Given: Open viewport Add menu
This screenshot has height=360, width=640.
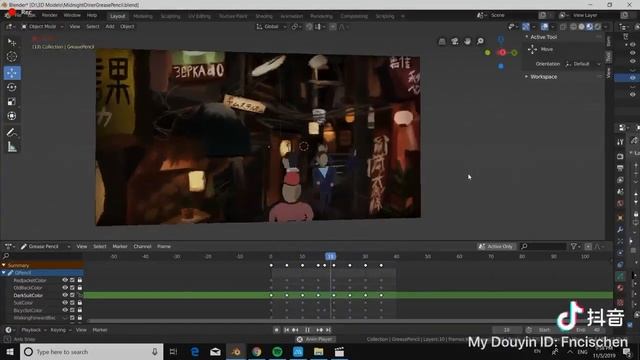Looking at the screenshot, I should [110, 27].
